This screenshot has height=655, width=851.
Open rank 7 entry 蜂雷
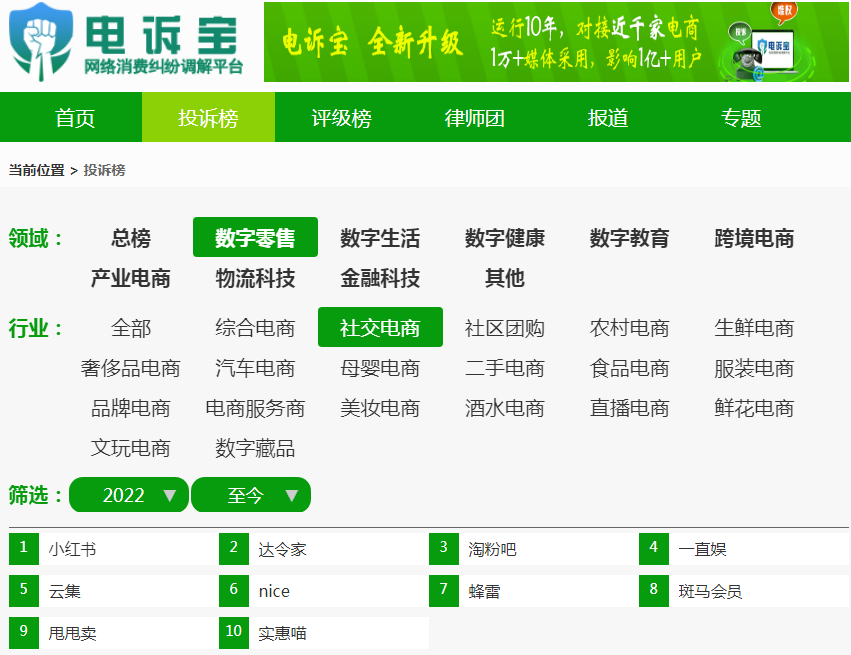pos(533,591)
